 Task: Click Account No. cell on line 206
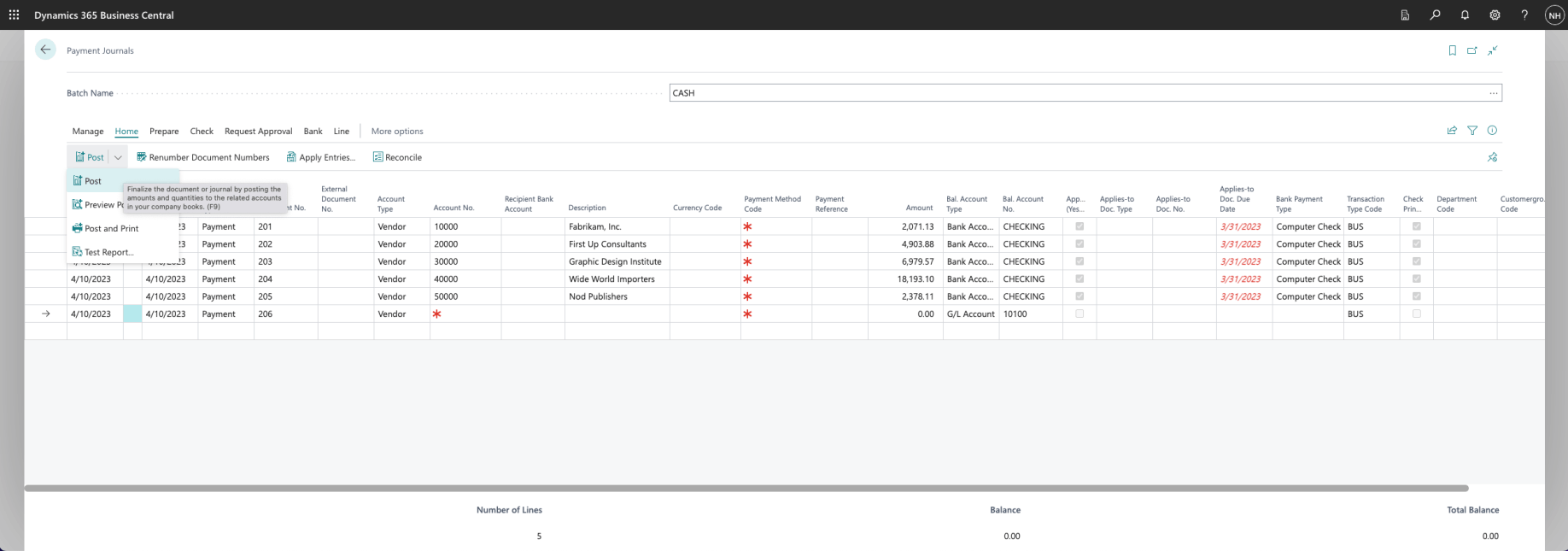tap(465, 314)
